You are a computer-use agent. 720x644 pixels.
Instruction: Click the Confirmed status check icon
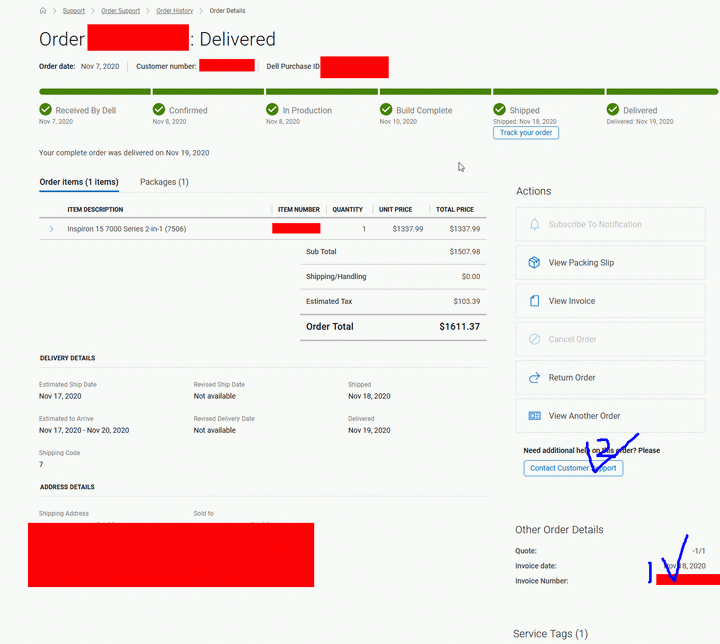159,109
